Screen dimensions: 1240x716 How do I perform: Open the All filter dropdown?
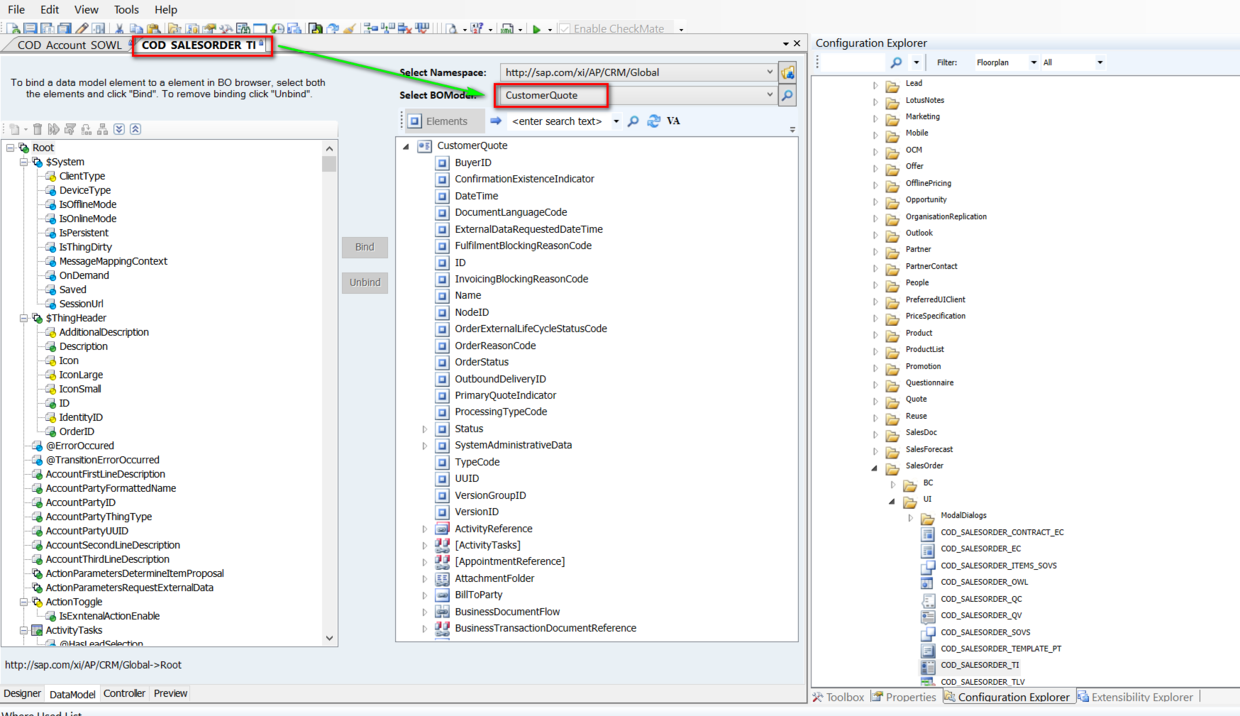tap(1100, 62)
